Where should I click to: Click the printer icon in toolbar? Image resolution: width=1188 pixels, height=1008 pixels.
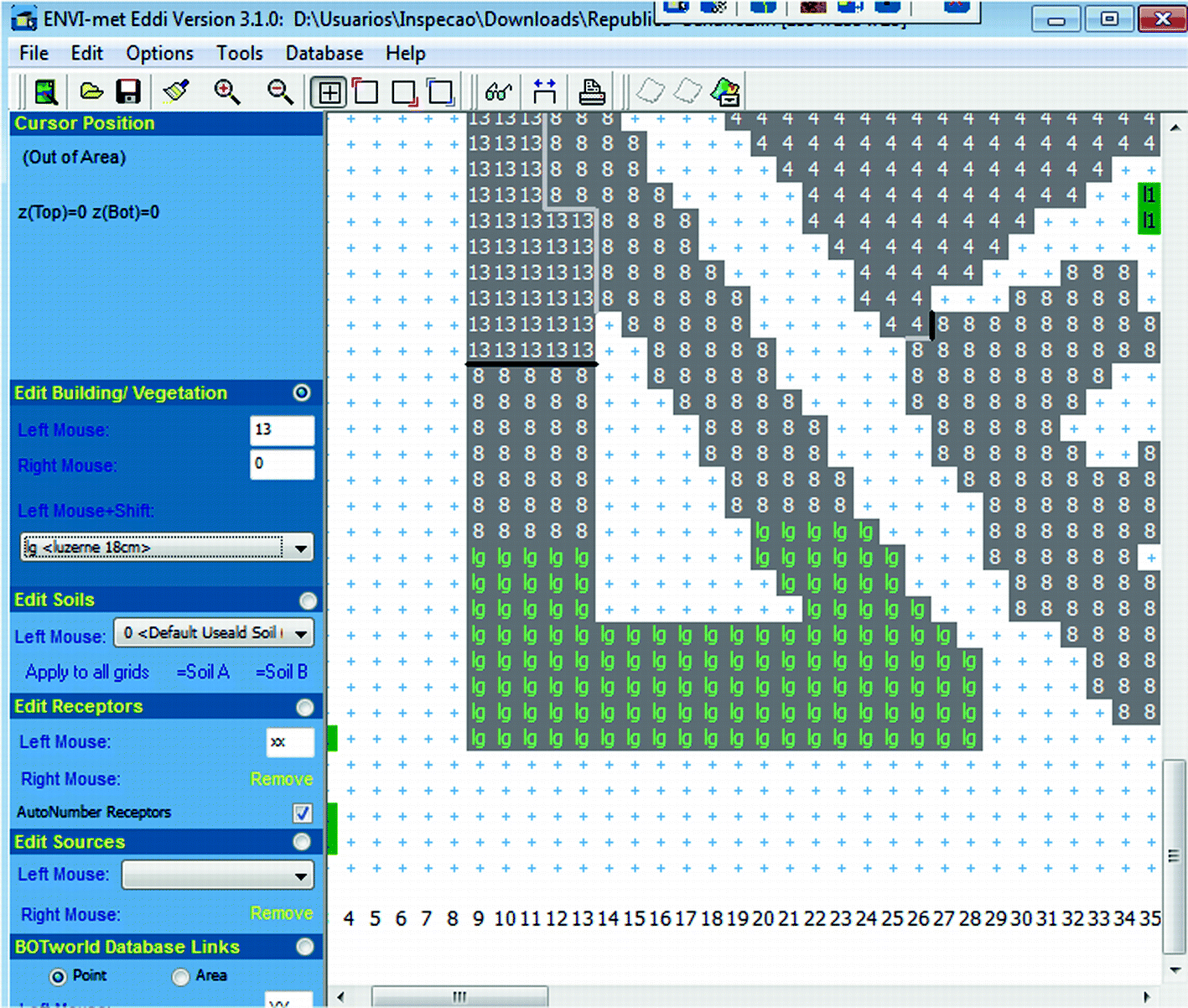pyautogui.click(x=592, y=91)
